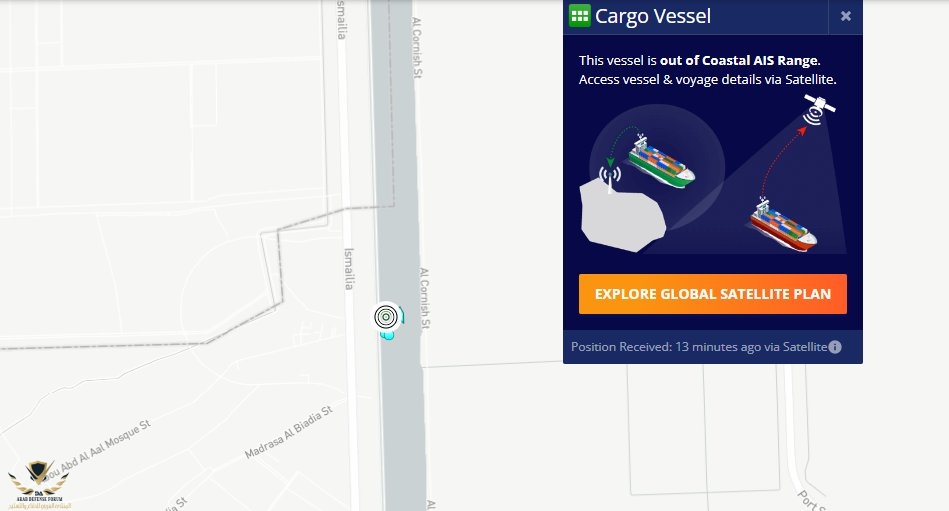Image resolution: width=949 pixels, height=511 pixels.
Task: Click the green cargo ship illustration
Action: pyautogui.click(x=661, y=160)
